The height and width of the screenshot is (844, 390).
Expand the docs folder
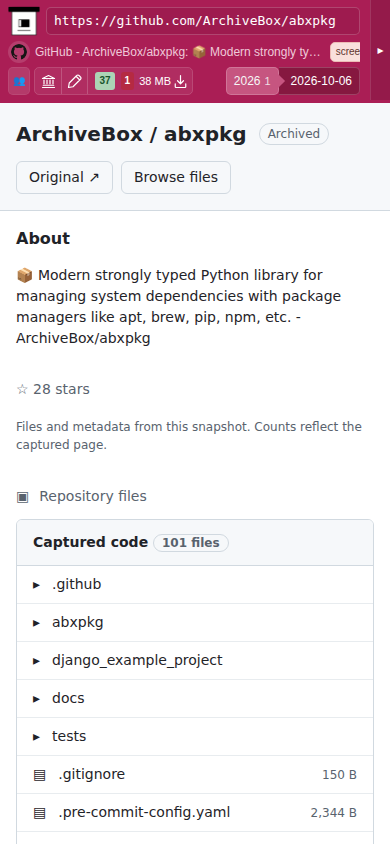tap(195, 699)
